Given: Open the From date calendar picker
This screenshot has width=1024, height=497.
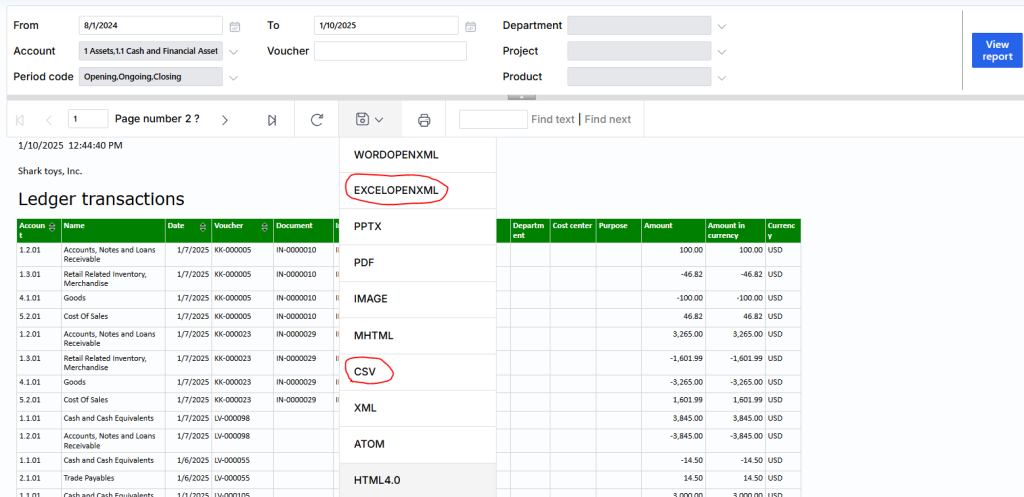Looking at the screenshot, I should pyautogui.click(x=235, y=26).
